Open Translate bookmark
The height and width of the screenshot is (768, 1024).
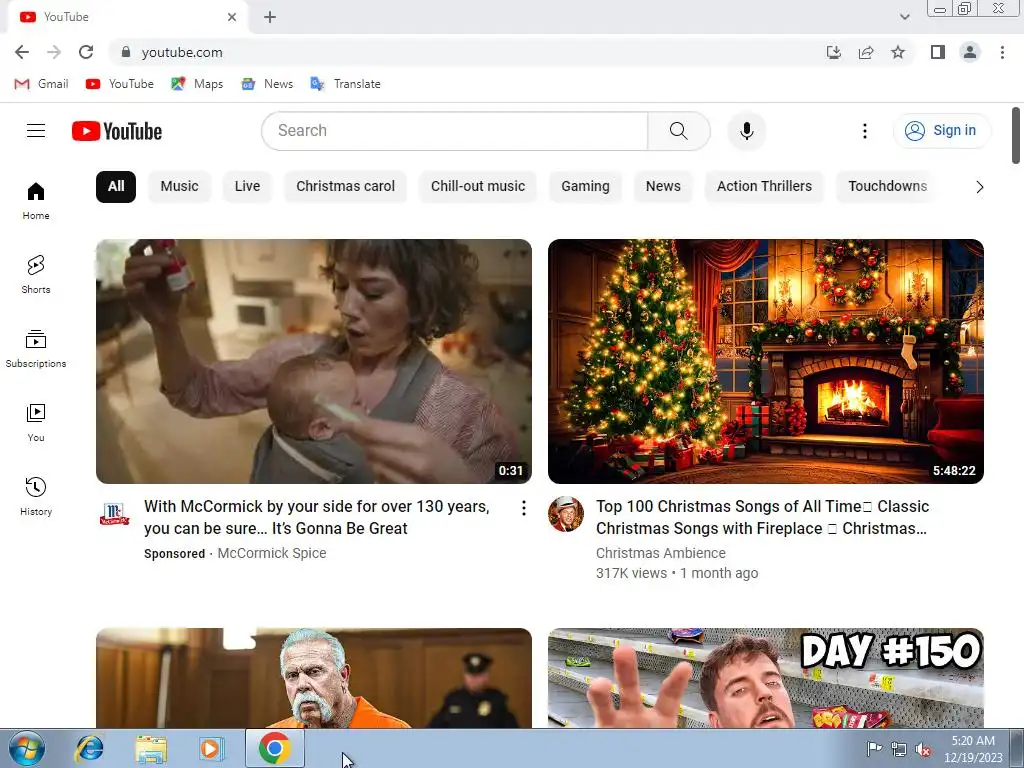pos(345,84)
